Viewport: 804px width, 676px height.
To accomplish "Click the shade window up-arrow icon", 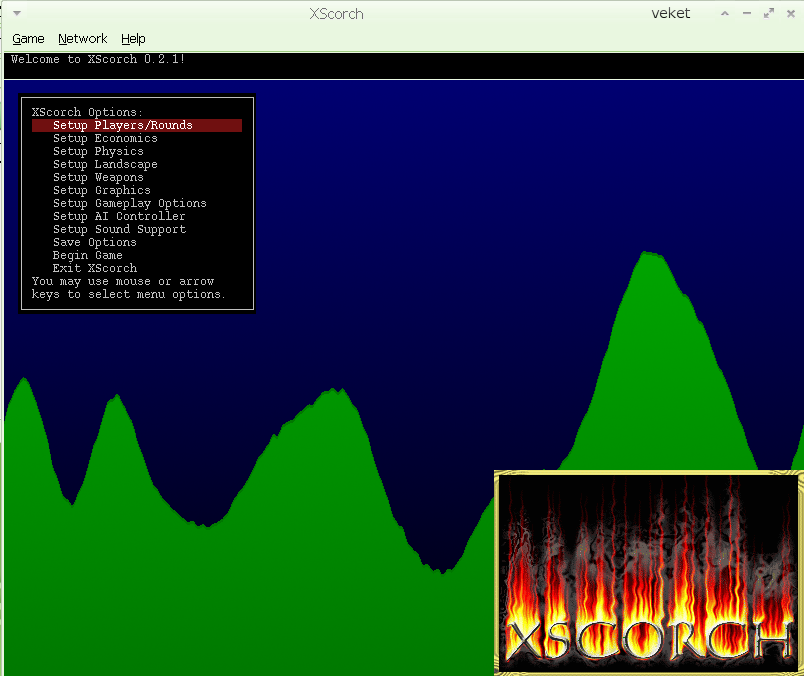I will click(x=725, y=14).
